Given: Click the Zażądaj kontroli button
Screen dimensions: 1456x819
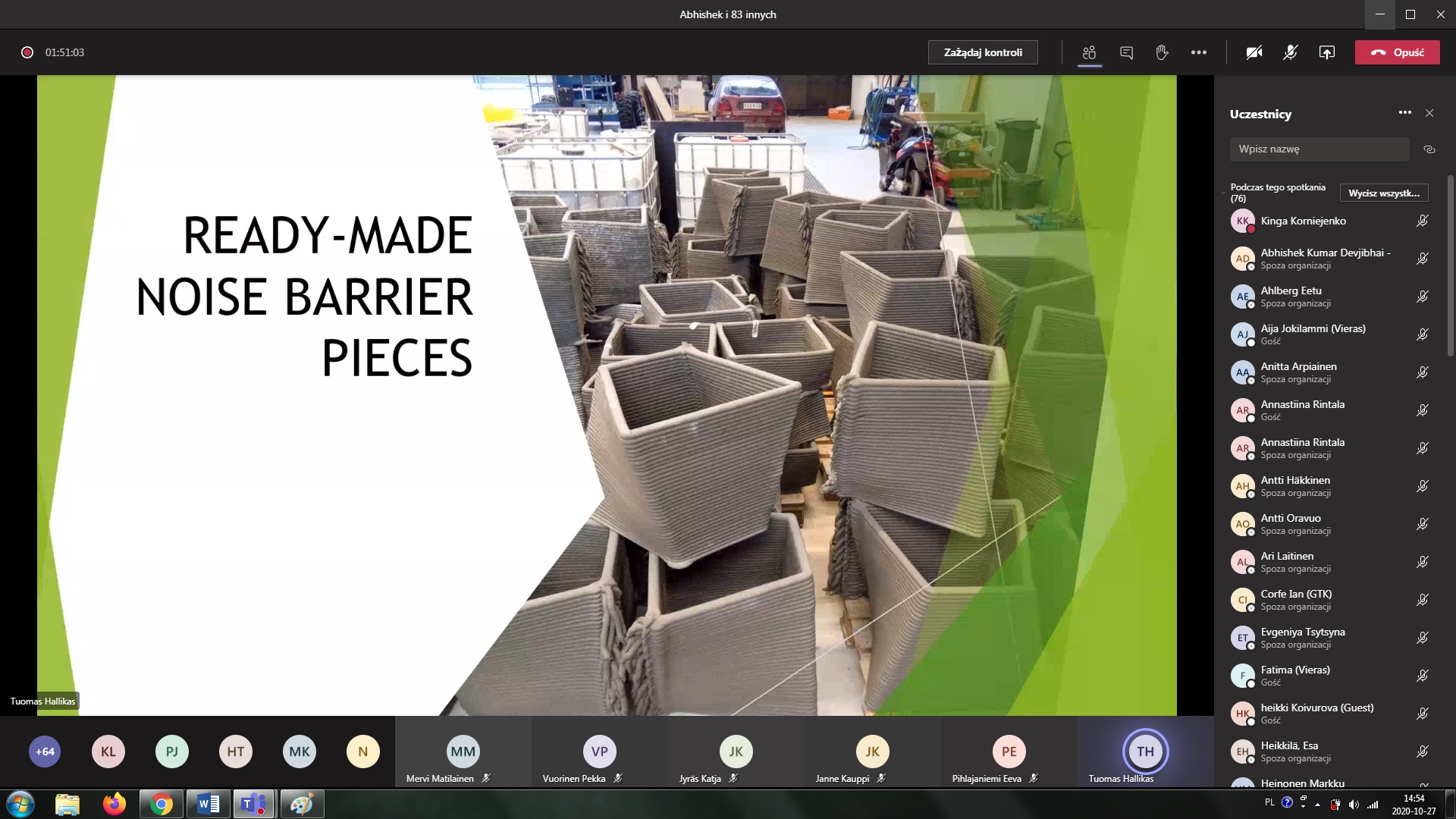Looking at the screenshot, I should (x=983, y=52).
